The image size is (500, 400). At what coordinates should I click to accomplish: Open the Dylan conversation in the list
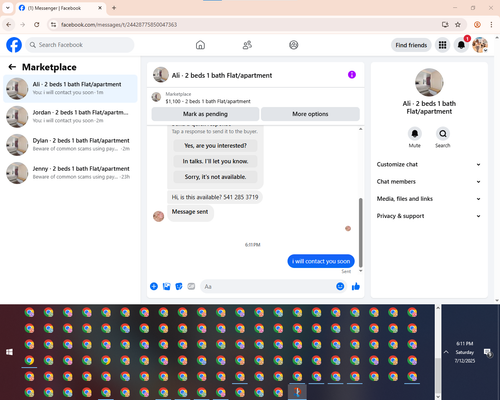tap(70, 145)
